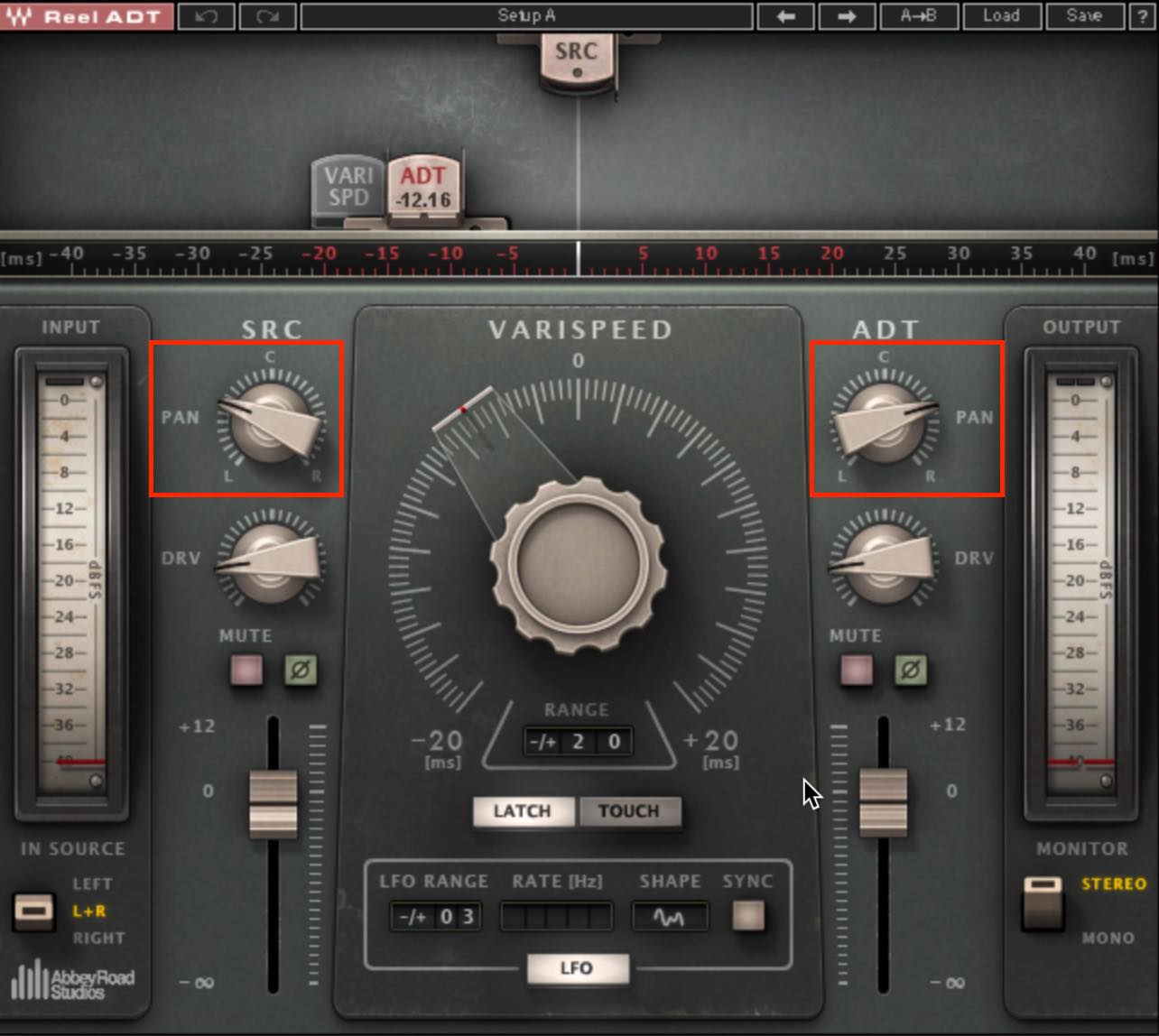Redo the last change

point(267,16)
